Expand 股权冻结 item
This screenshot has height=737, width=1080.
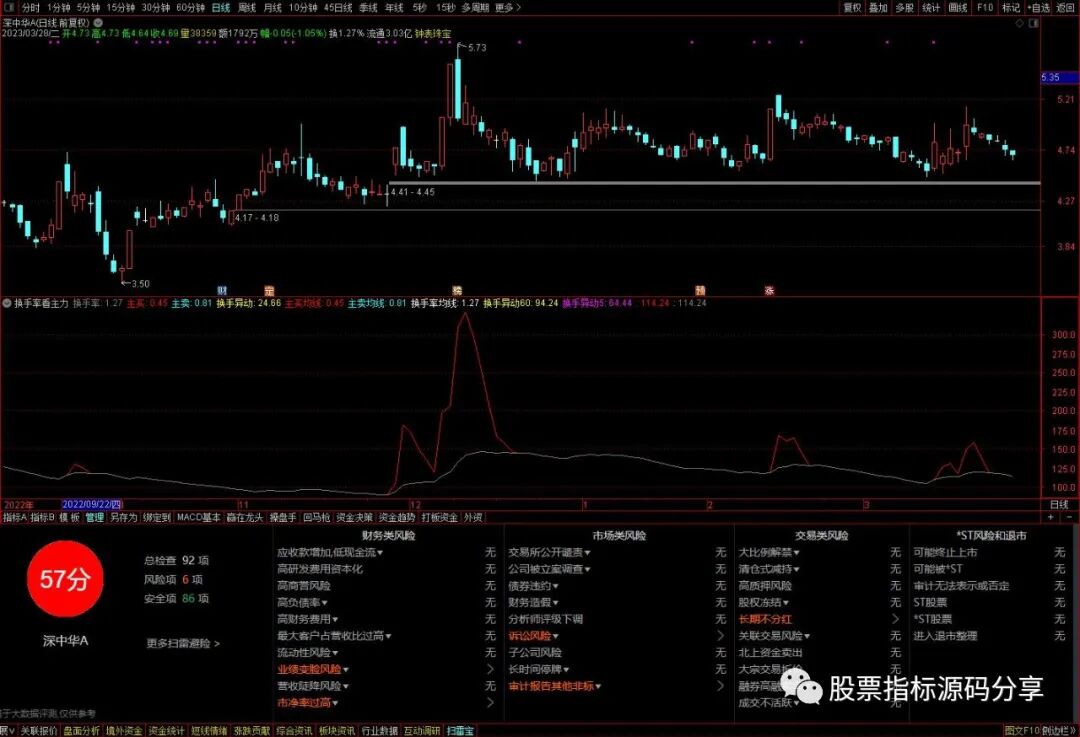point(764,603)
